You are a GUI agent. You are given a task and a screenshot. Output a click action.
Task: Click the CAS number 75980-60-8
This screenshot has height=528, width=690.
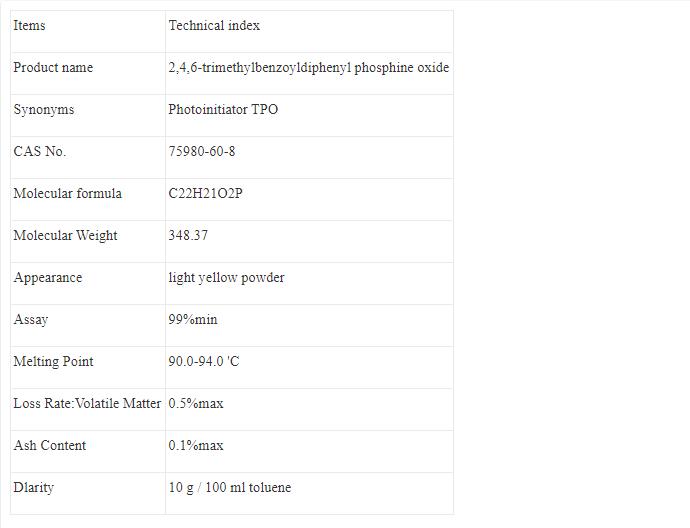point(202,152)
